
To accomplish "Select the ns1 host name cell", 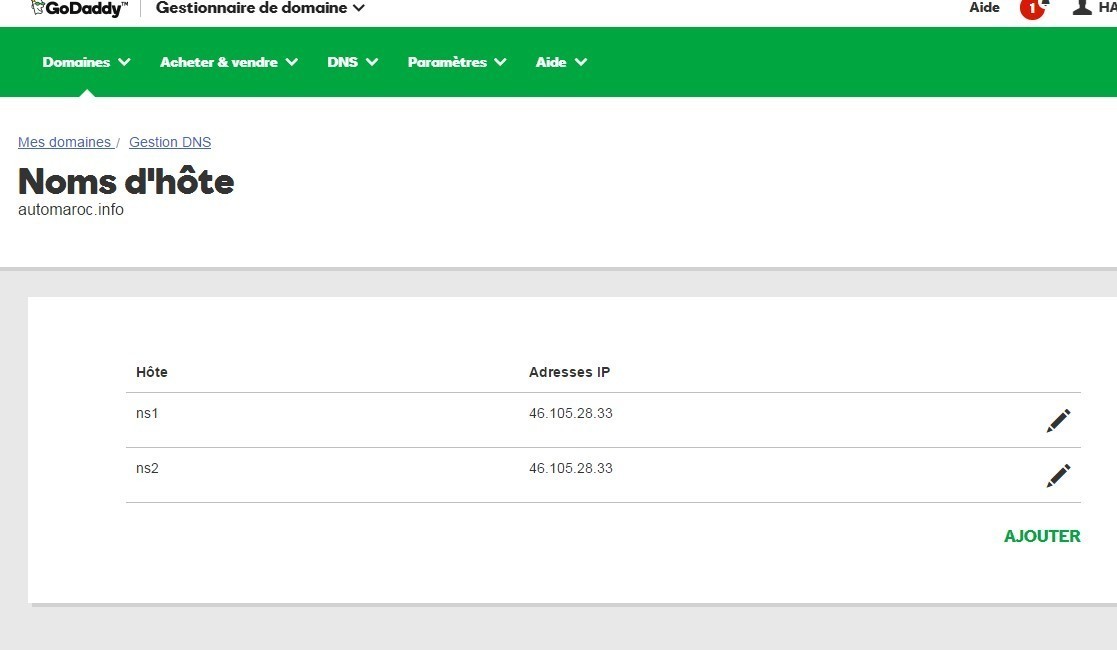I will point(147,413).
